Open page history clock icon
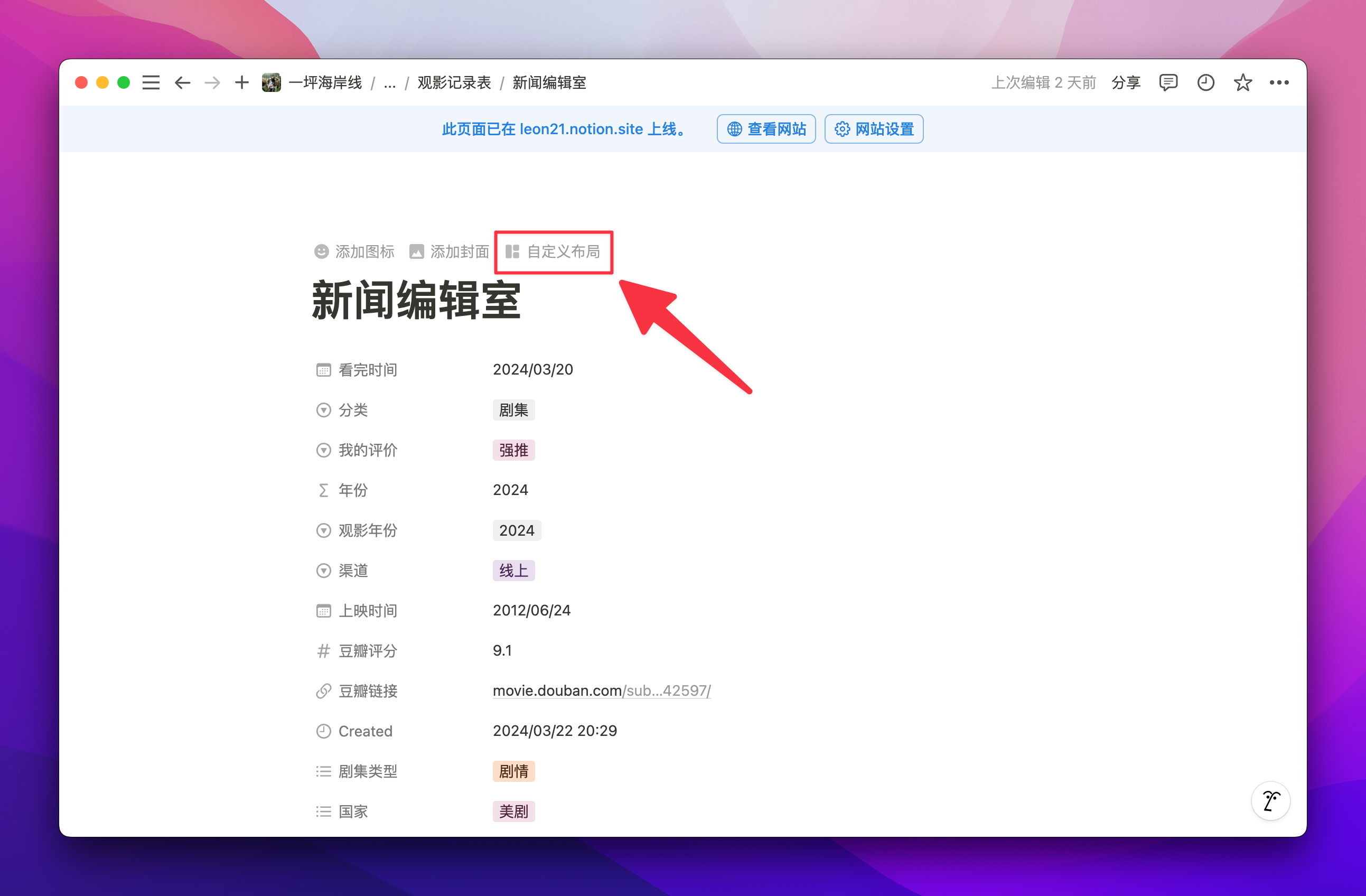This screenshot has width=1366, height=896. tap(1205, 82)
